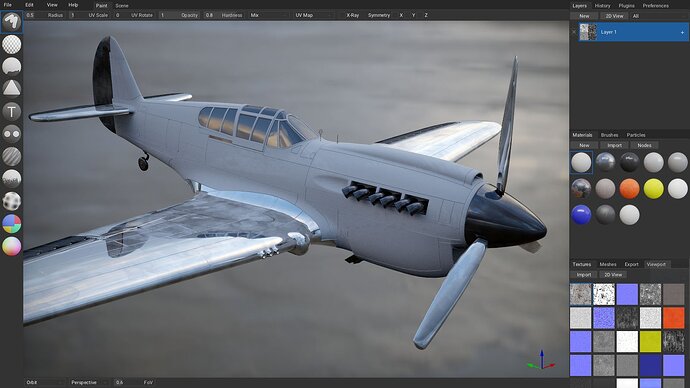
Task: Select the orange texture thumbnail
Action: point(674,318)
